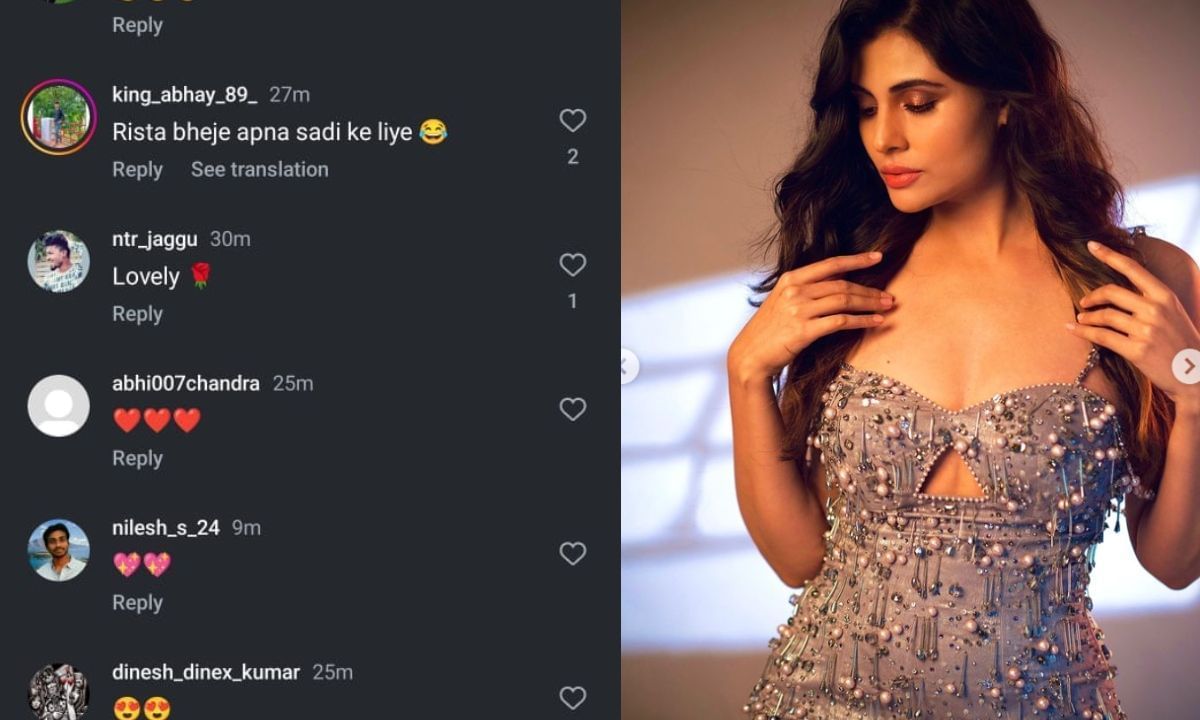The height and width of the screenshot is (720, 1200).
Task: Open king_abhay_89_ profile picture
Action: click(58, 117)
